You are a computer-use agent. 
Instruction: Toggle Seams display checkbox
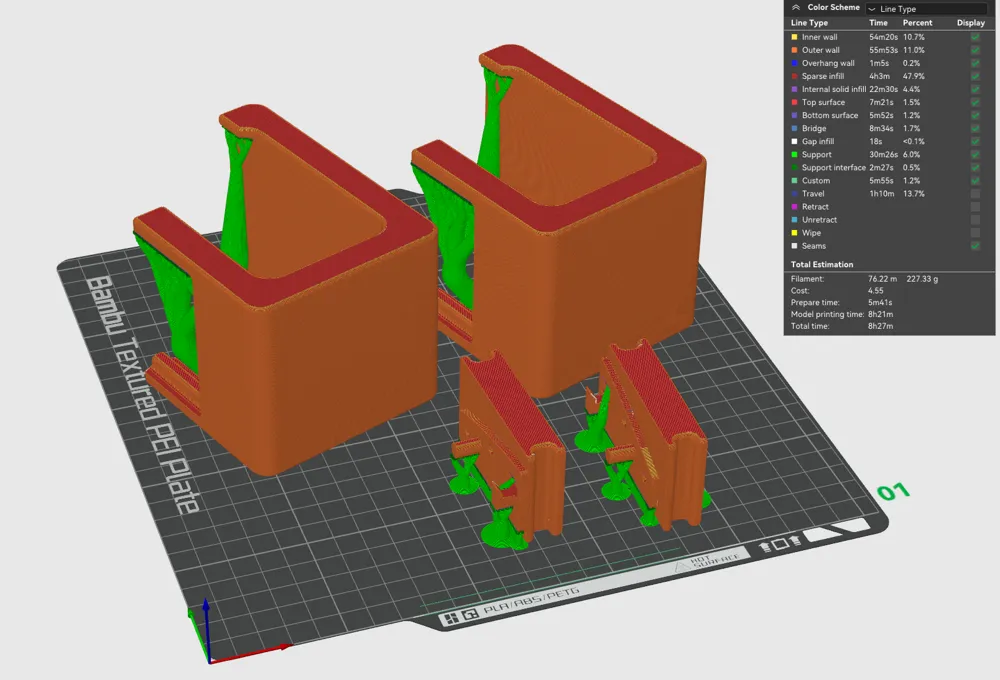(975, 246)
